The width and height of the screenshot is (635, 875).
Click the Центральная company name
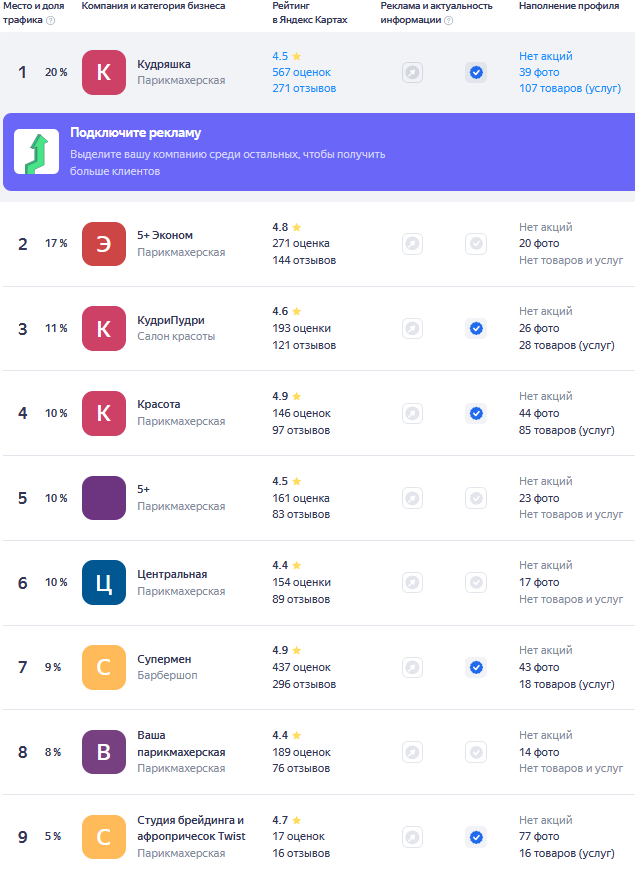[172, 574]
